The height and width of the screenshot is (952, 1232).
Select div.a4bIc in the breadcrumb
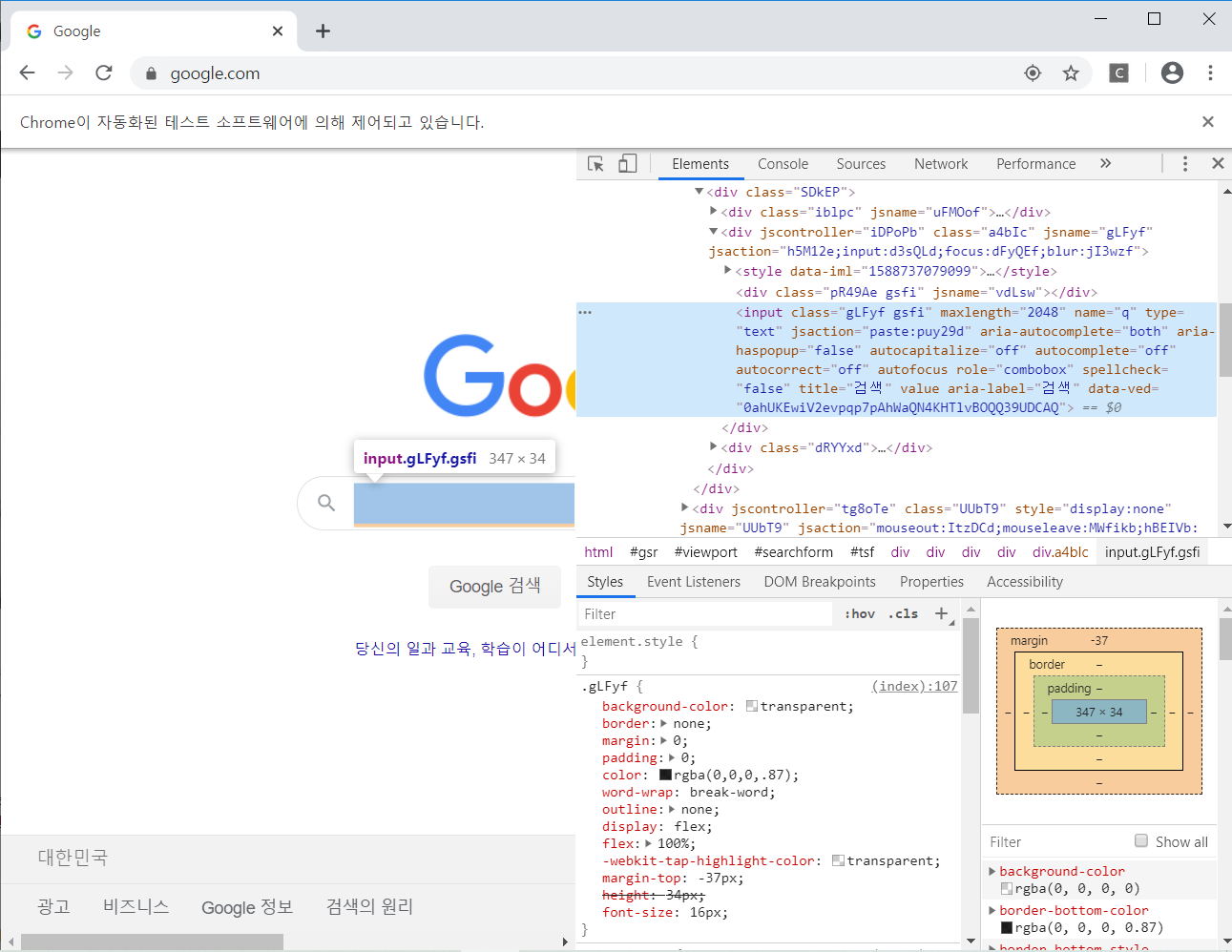pos(1060,552)
